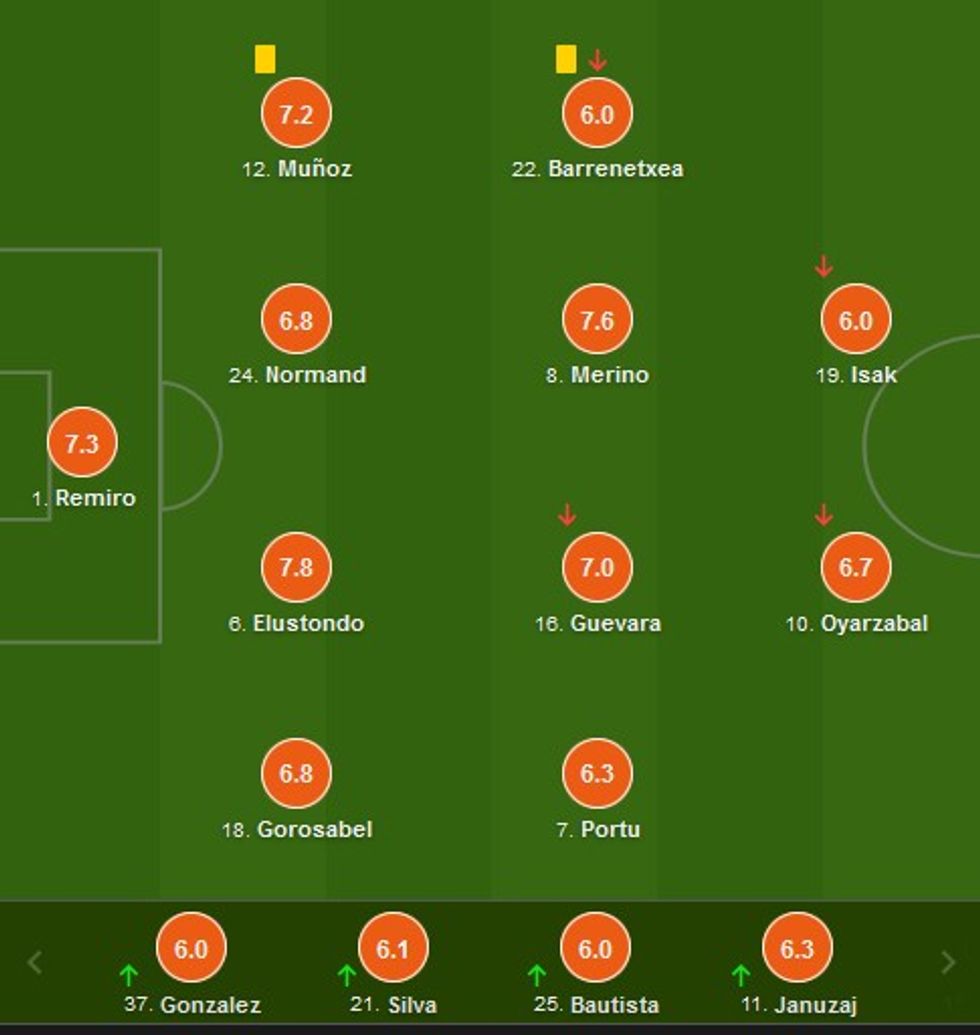Click Normand's 6.8 rating circle
The image size is (980, 1035).
pyautogui.click(x=296, y=320)
